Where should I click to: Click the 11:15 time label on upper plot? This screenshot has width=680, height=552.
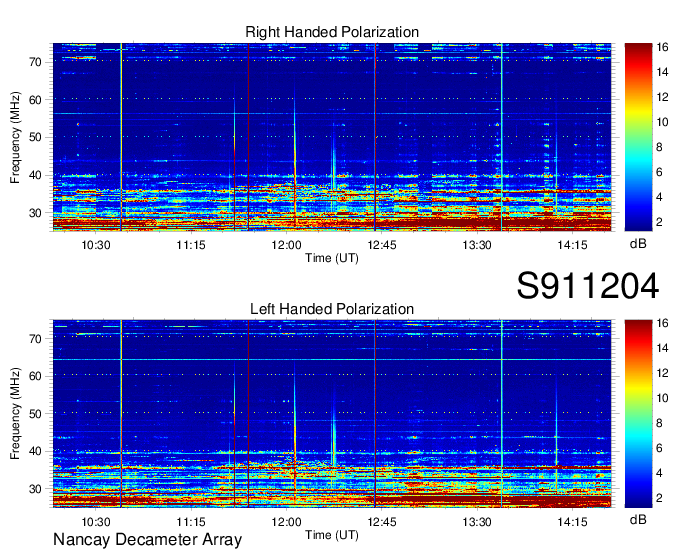point(191,245)
